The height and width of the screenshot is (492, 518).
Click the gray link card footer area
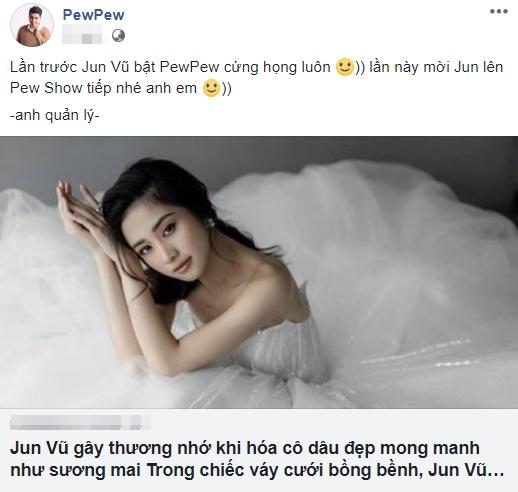tap(259, 450)
